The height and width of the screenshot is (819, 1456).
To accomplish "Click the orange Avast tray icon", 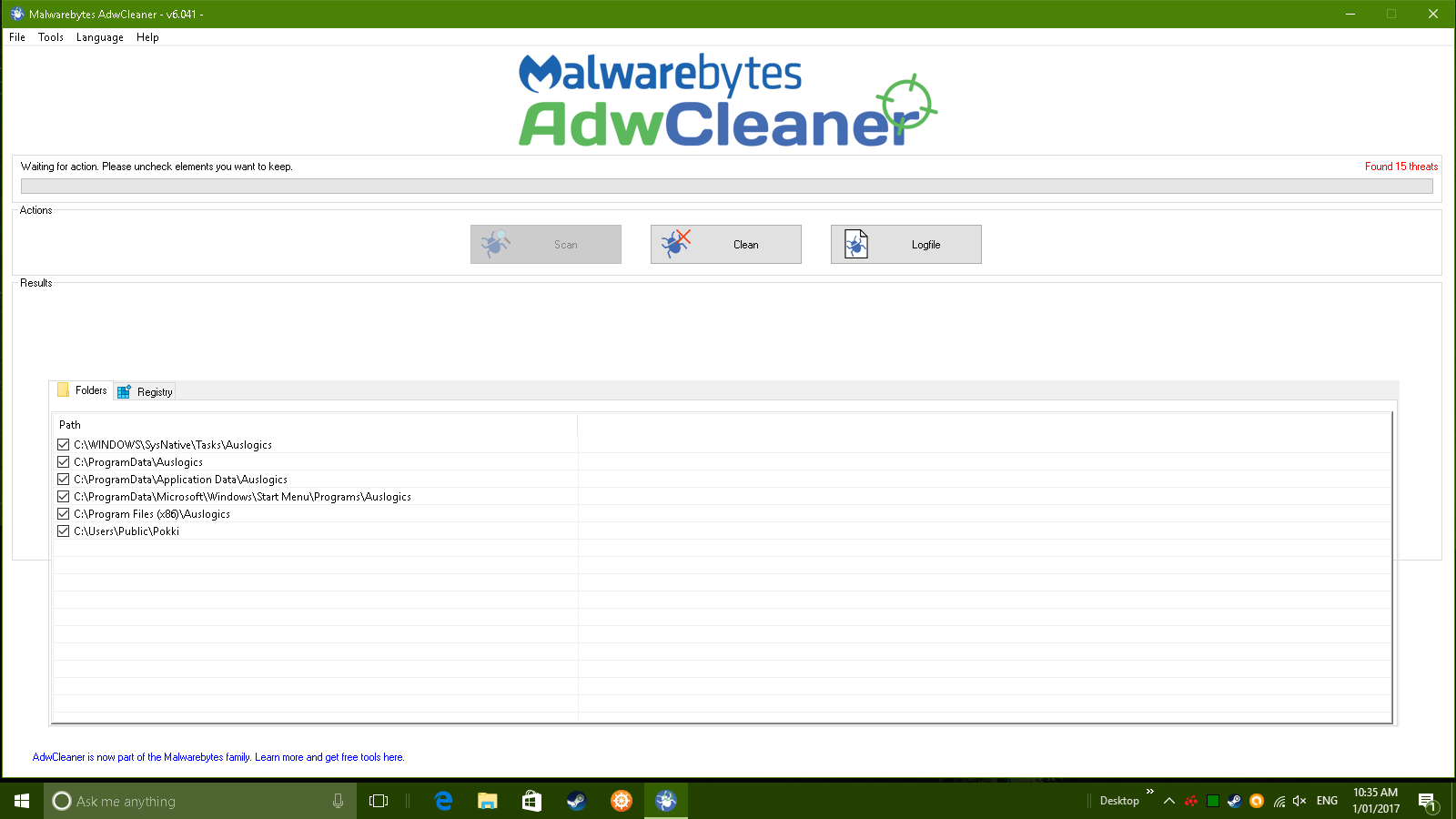I will coord(1257,801).
